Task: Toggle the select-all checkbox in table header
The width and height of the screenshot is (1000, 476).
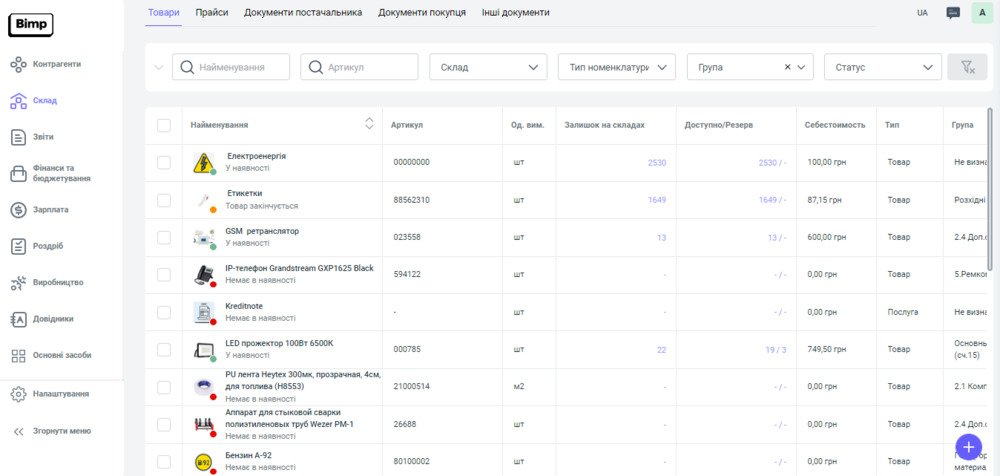Action: pyautogui.click(x=164, y=125)
